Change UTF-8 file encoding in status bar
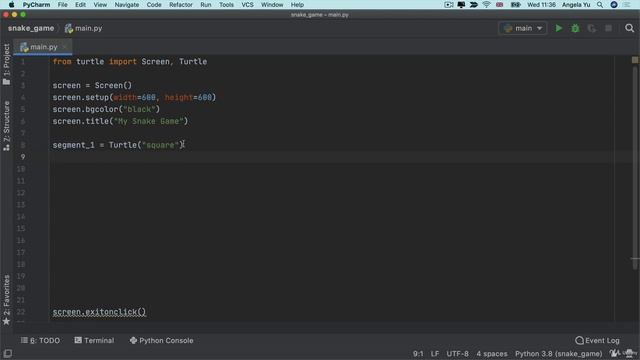Image resolution: width=640 pixels, height=360 pixels. pyautogui.click(x=457, y=354)
